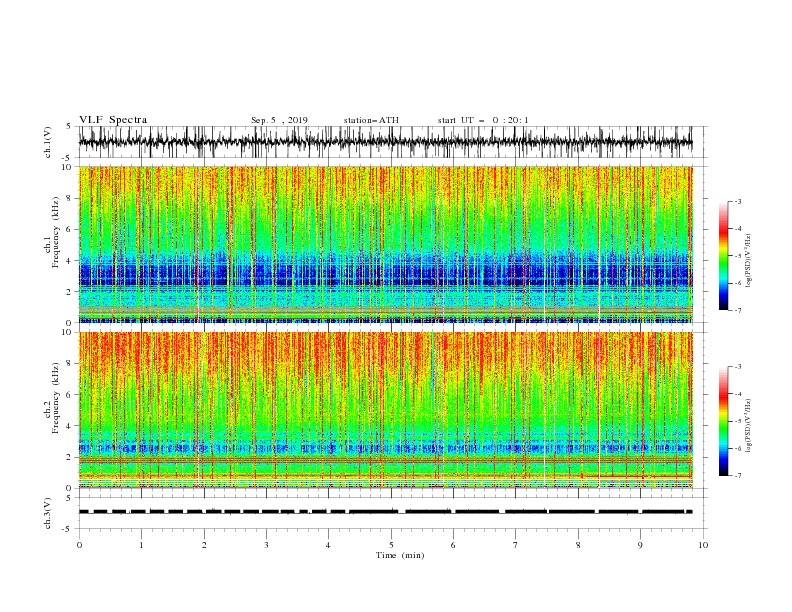Click the "ch.1(V)" waveform axis label
The height and width of the screenshot is (612, 792).
pos(48,142)
